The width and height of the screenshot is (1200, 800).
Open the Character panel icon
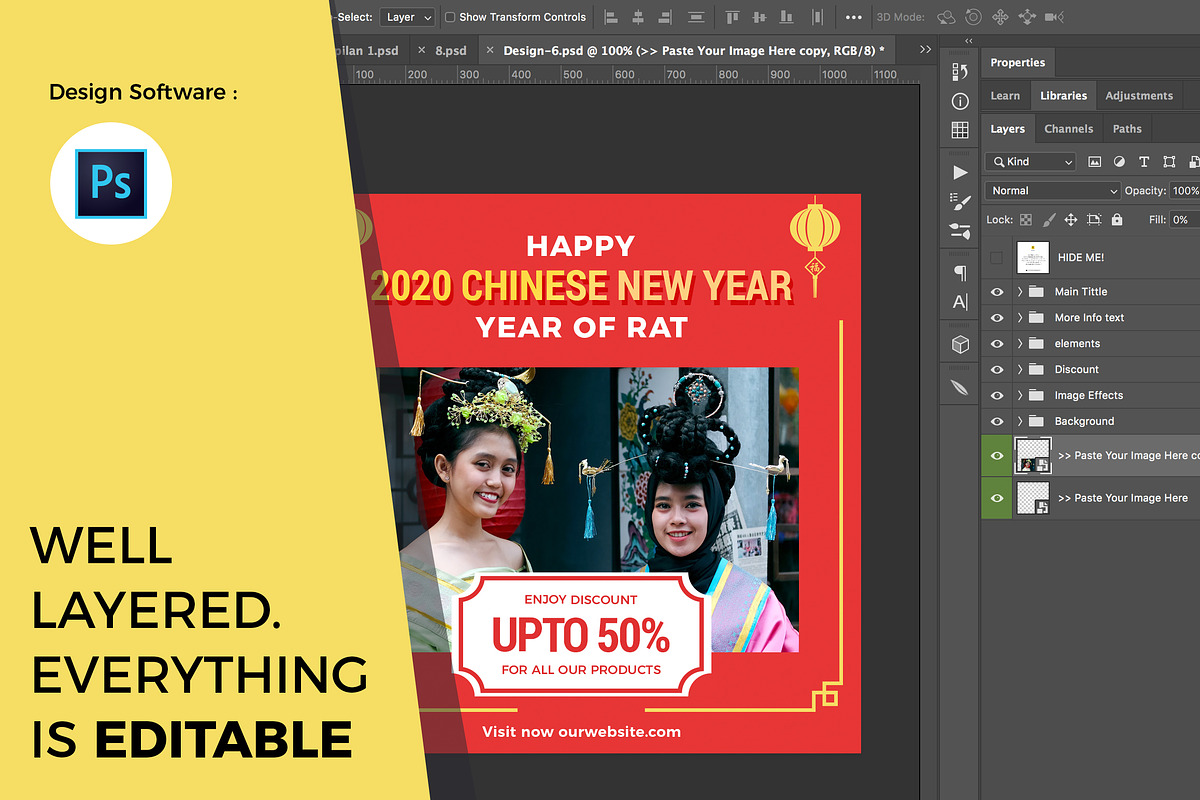coord(960,301)
